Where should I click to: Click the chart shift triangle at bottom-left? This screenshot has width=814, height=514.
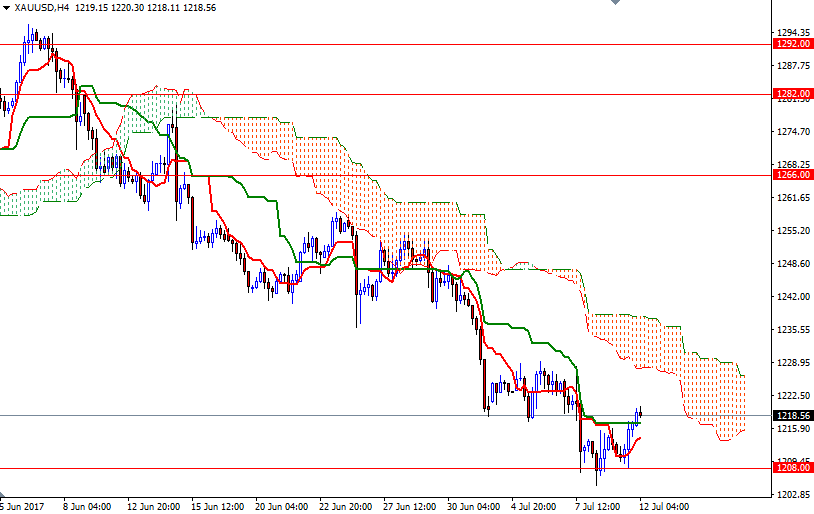[4, 495]
